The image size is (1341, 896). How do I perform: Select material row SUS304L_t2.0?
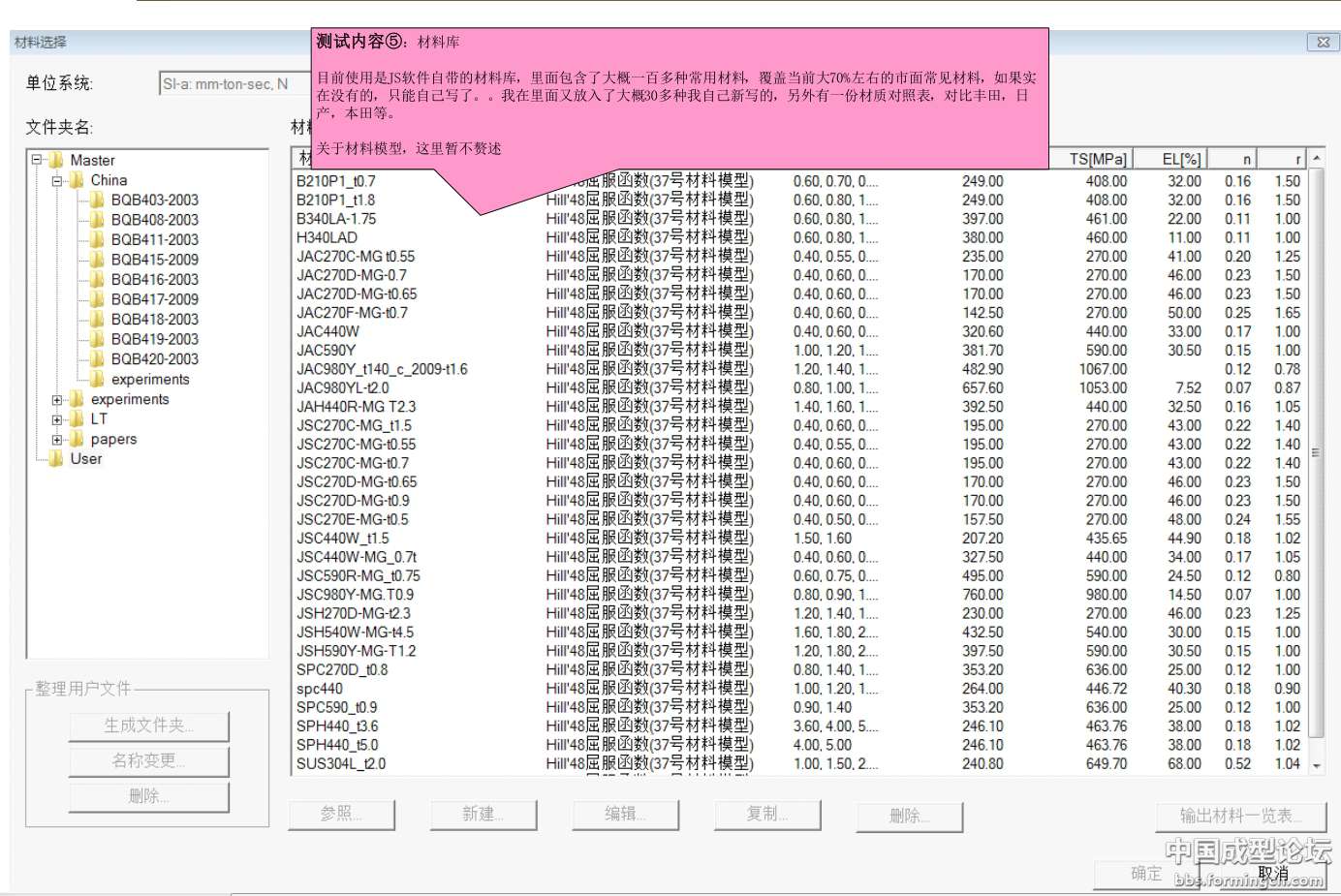[341, 764]
